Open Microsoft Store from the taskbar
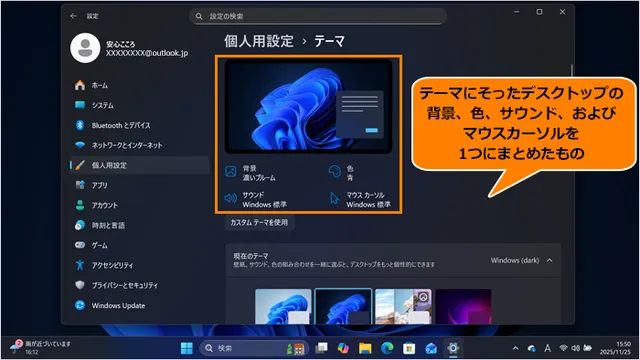The height and width of the screenshot is (360, 640). point(409,348)
